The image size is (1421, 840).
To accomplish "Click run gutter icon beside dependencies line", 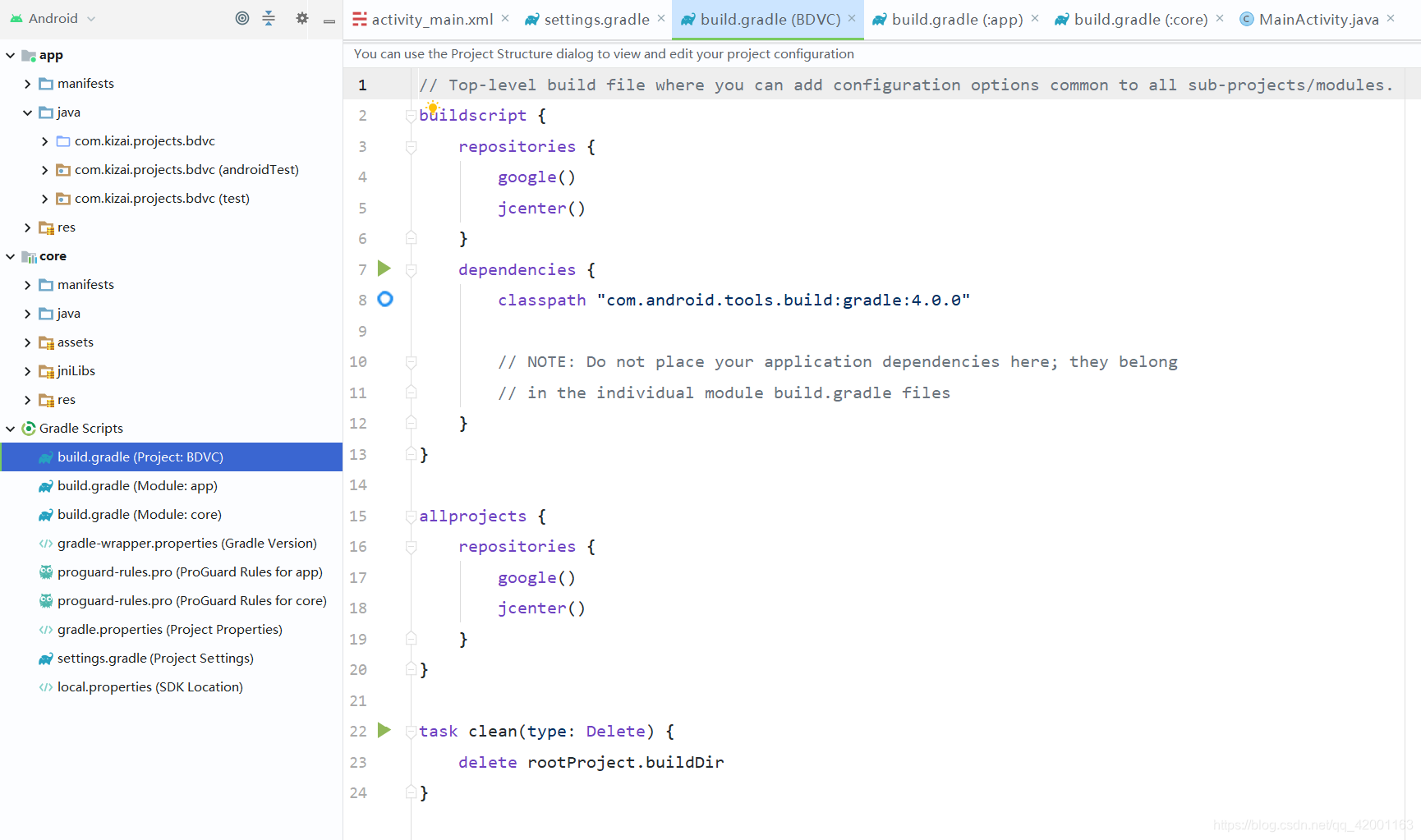I will coord(384,269).
